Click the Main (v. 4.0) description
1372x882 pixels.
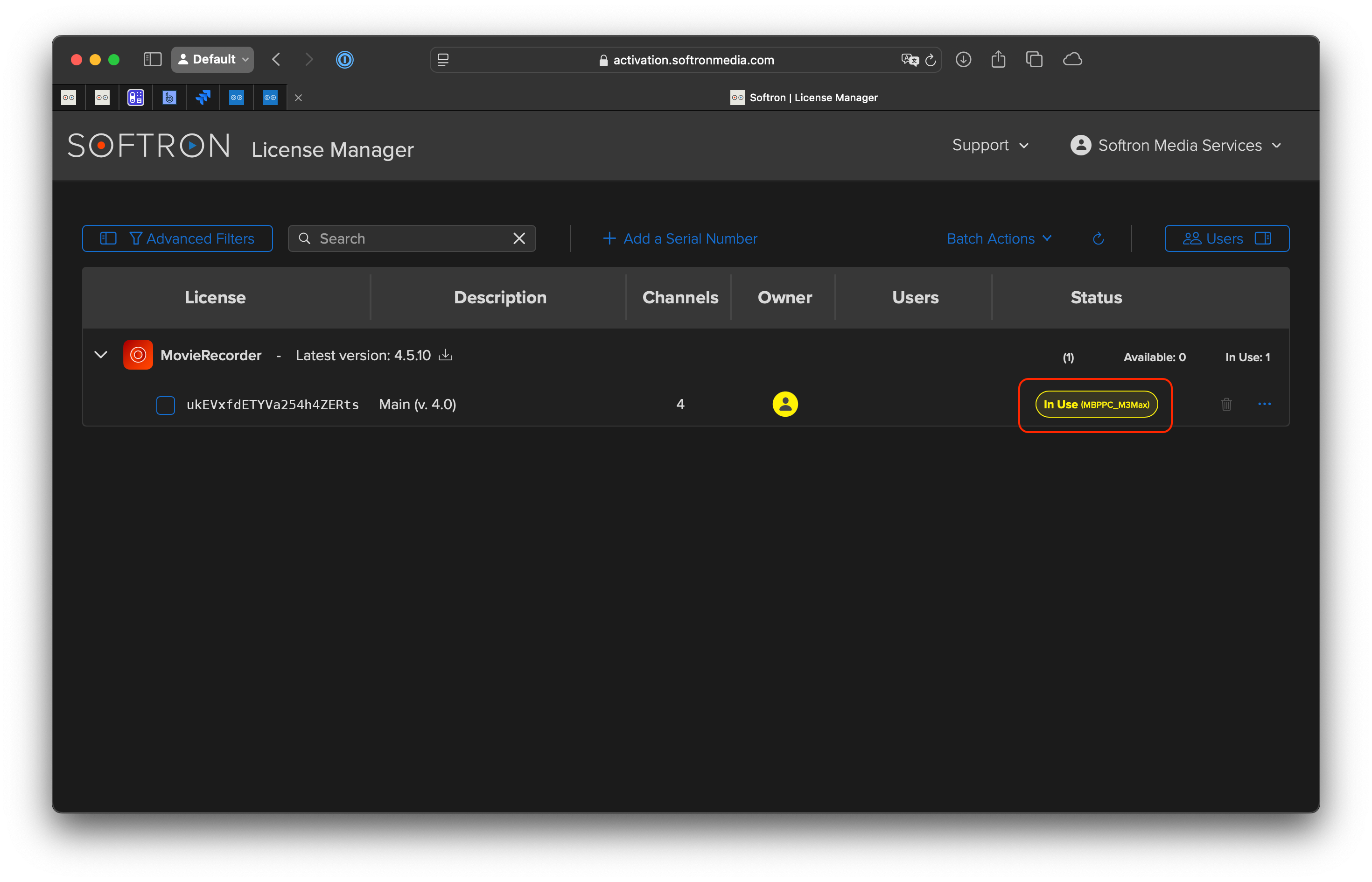pyautogui.click(x=418, y=405)
